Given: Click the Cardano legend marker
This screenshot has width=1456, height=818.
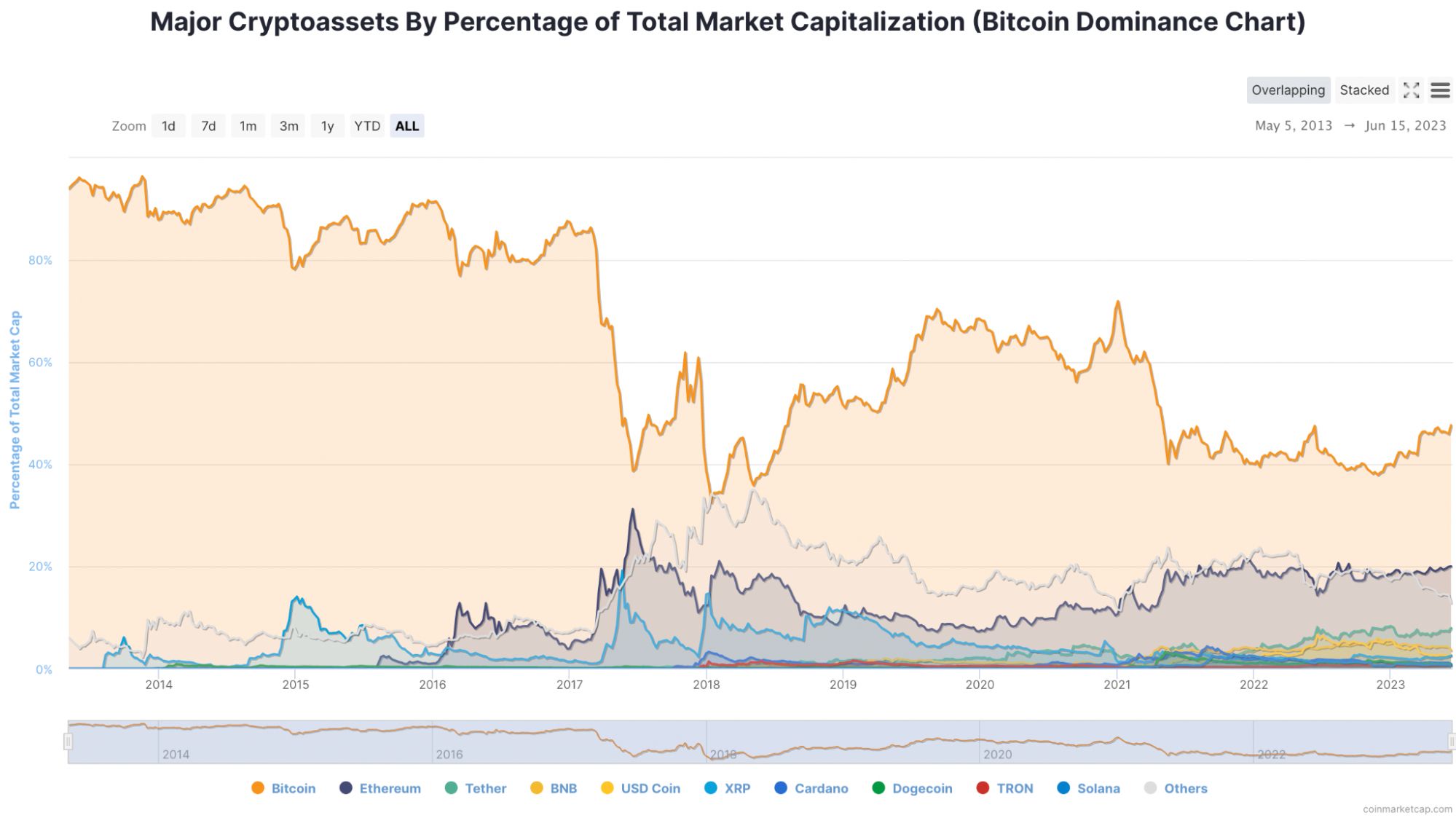Looking at the screenshot, I should pyautogui.click(x=781, y=788).
